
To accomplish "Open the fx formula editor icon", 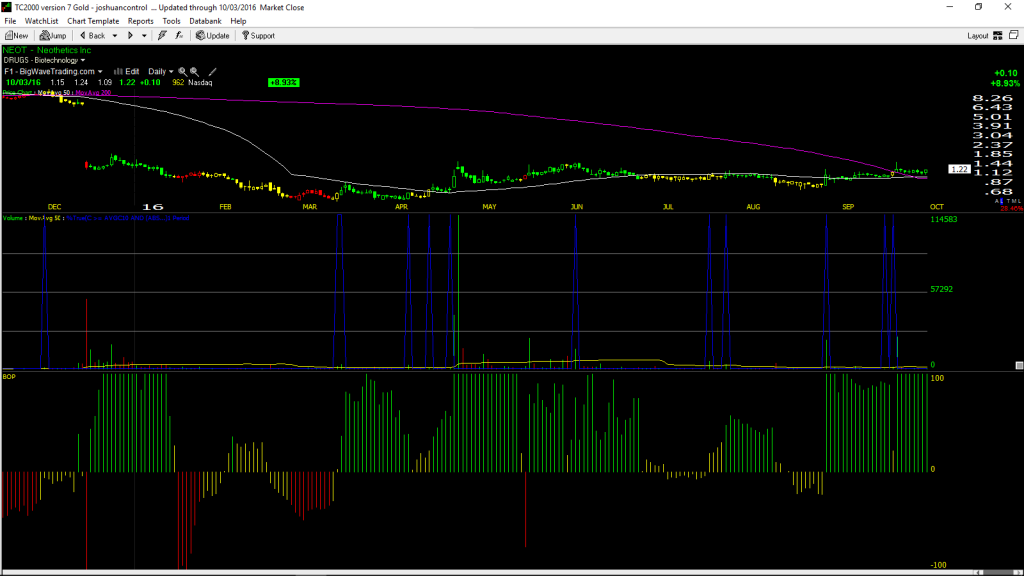I will 179,36.
